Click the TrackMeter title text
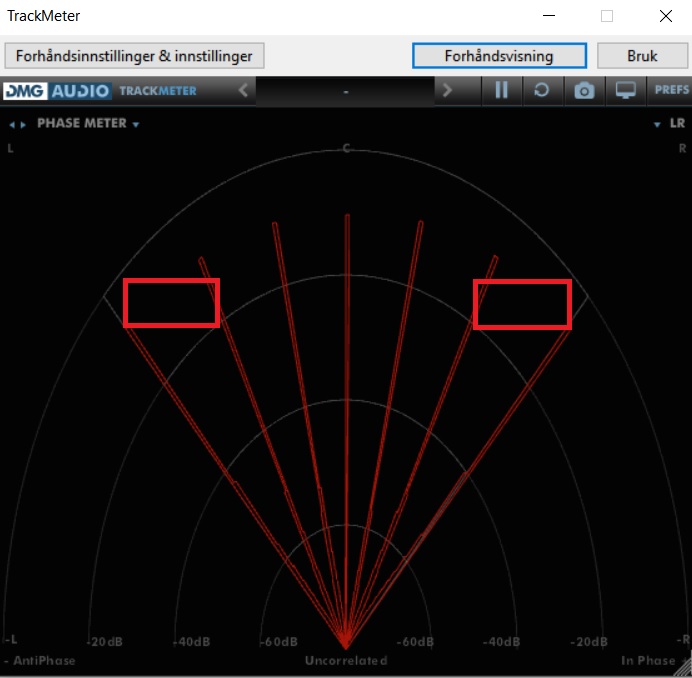 tap(44, 16)
